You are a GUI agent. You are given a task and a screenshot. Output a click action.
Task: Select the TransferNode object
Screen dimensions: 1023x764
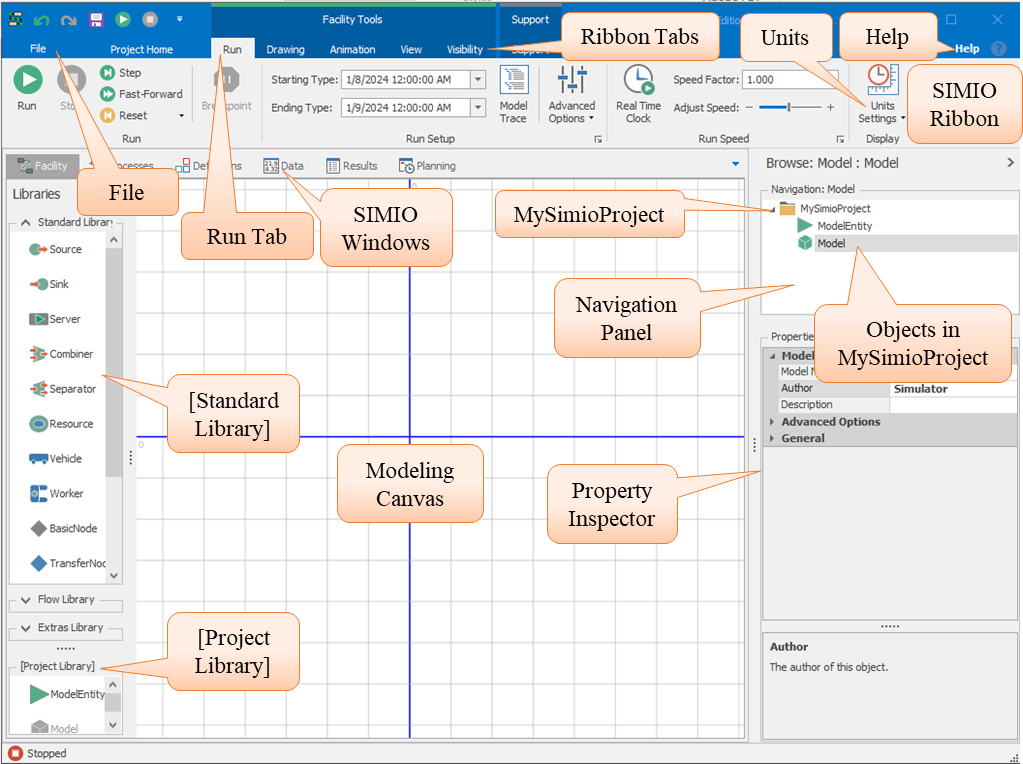68,563
